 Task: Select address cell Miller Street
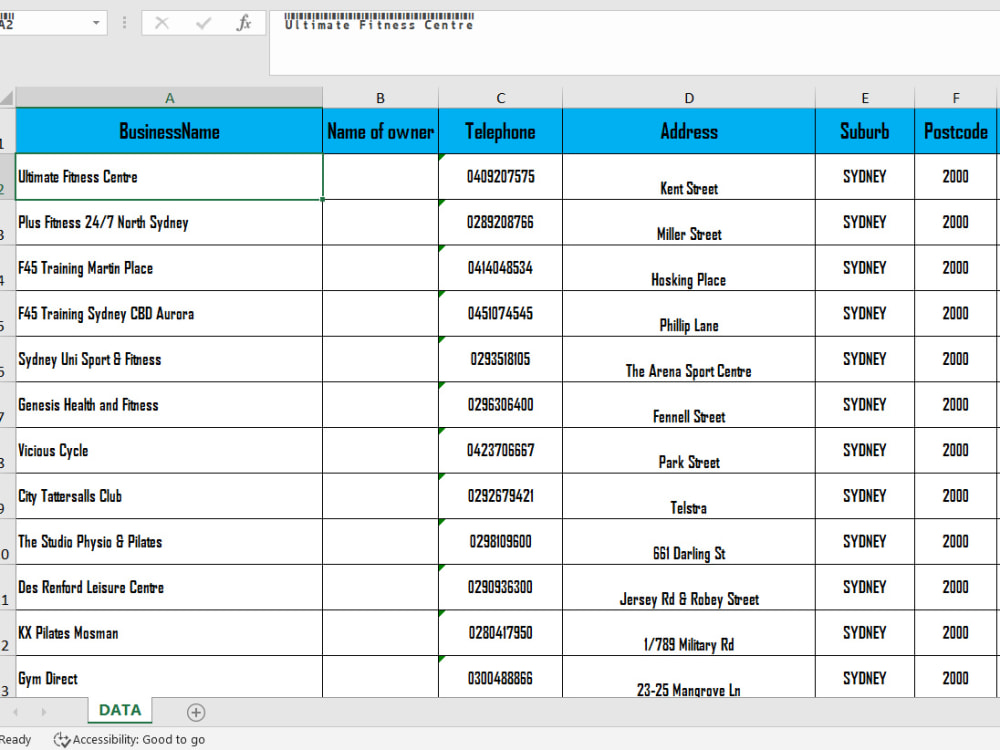pos(689,223)
